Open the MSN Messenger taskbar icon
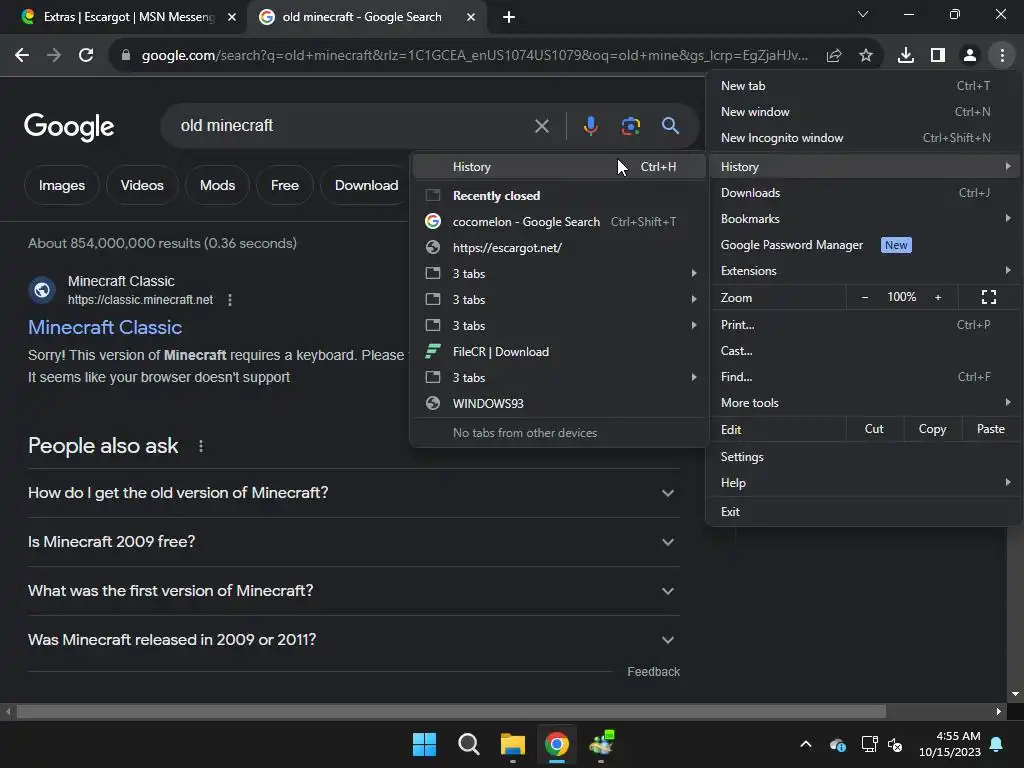The image size is (1024, 768). click(601, 744)
